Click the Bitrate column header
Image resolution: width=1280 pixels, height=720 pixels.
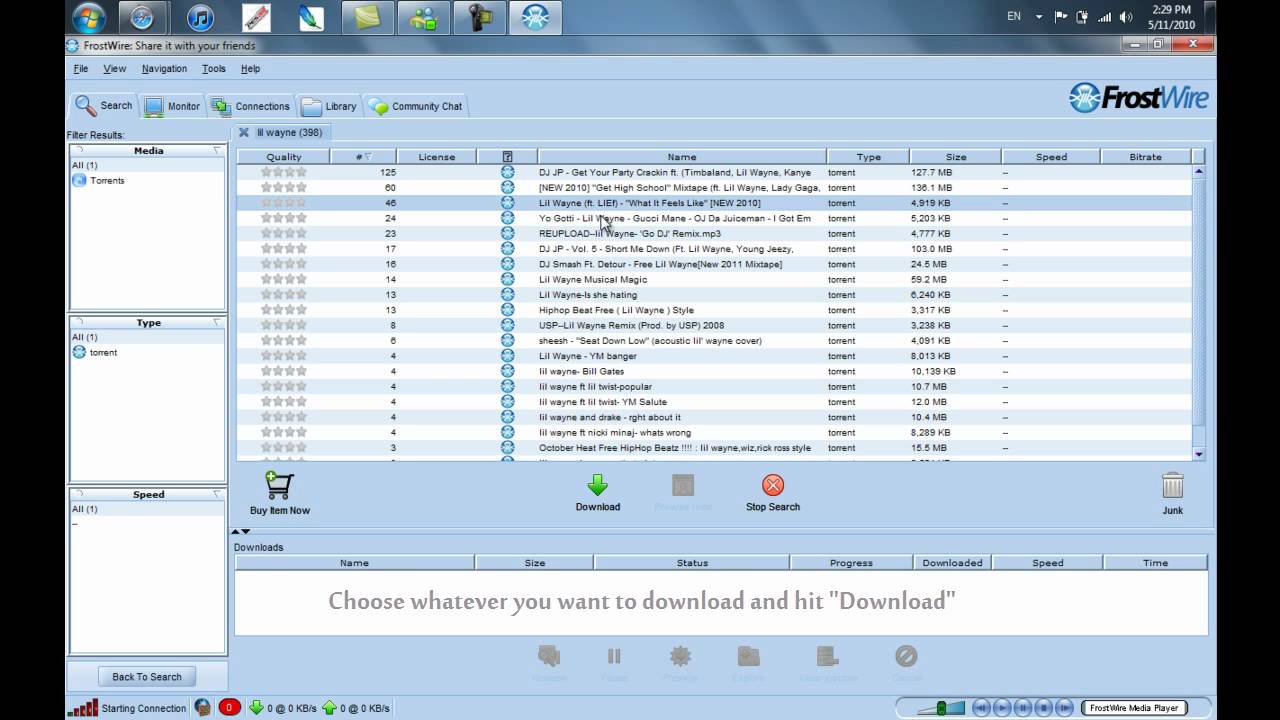click(x=1146, y=157)
